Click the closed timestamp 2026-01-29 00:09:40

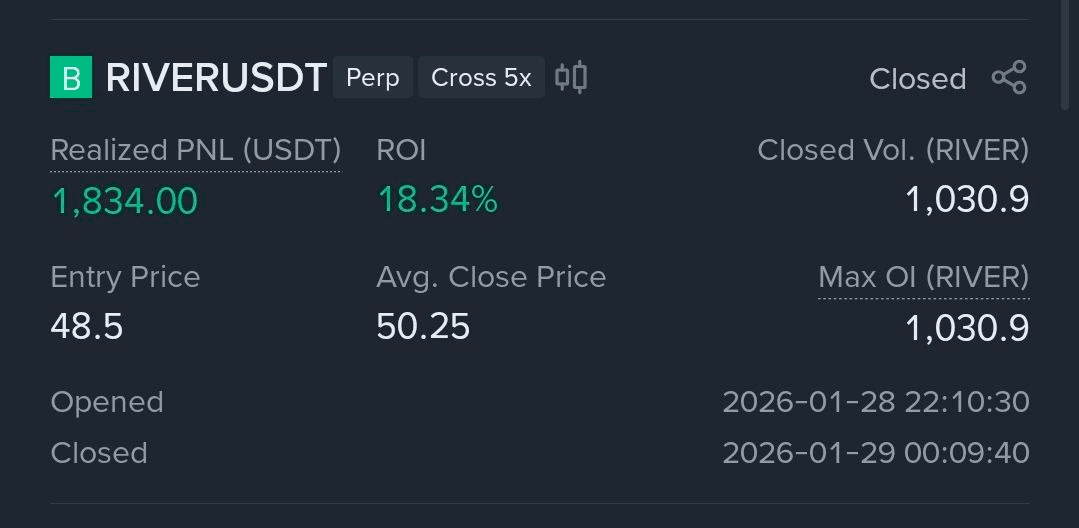point(875,453)
